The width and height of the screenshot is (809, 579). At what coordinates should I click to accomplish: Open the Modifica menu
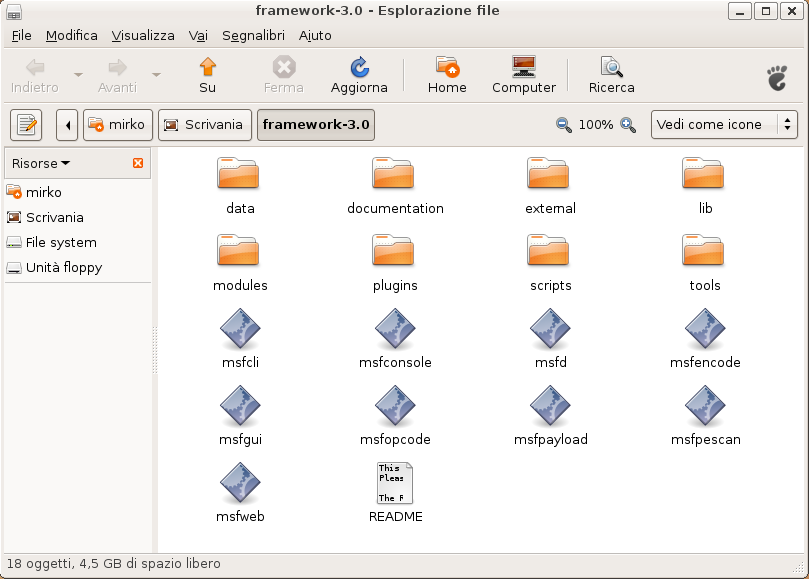pos(72,36)
